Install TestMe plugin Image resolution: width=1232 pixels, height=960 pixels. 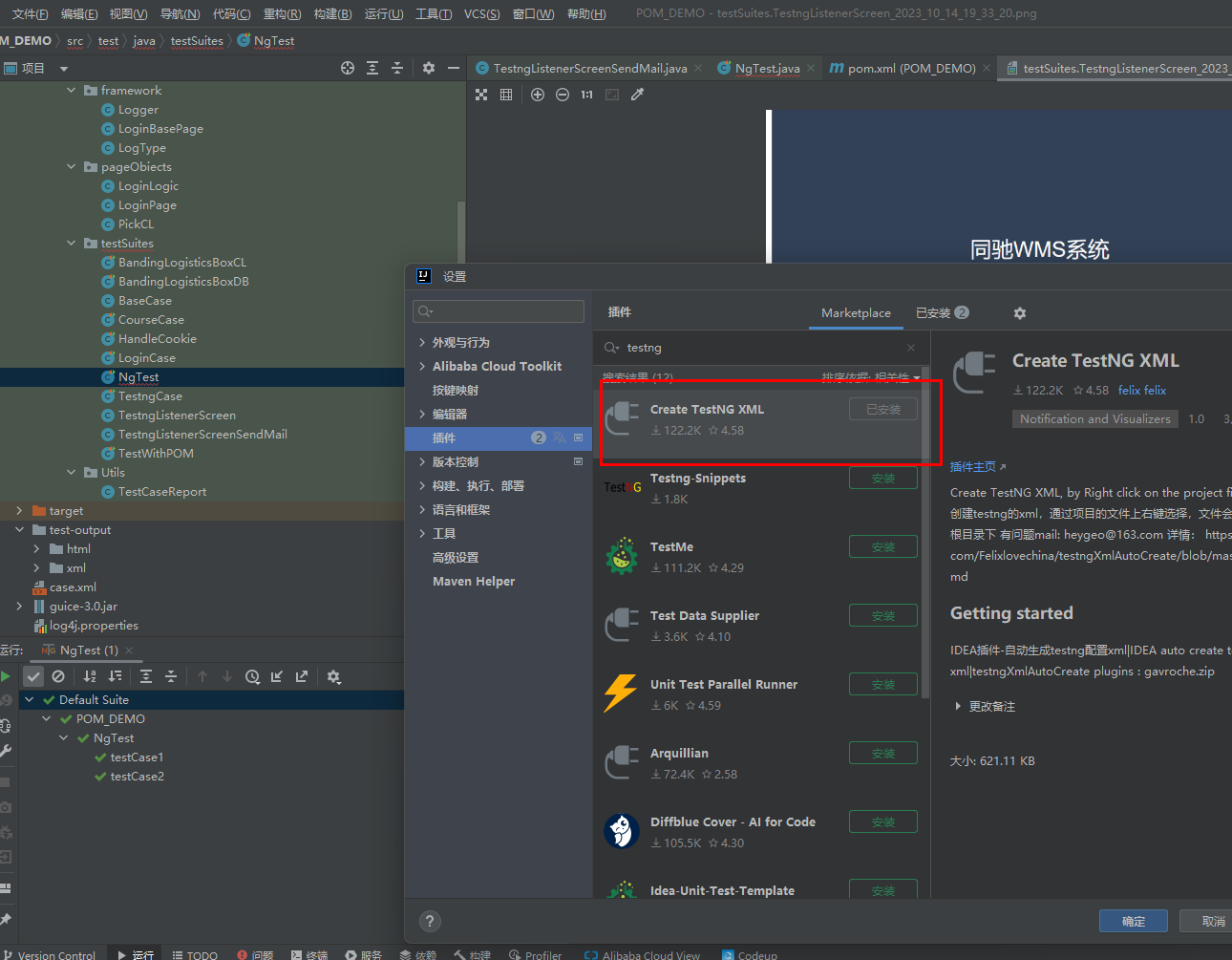pyautogui.click(x=883, y=546)
